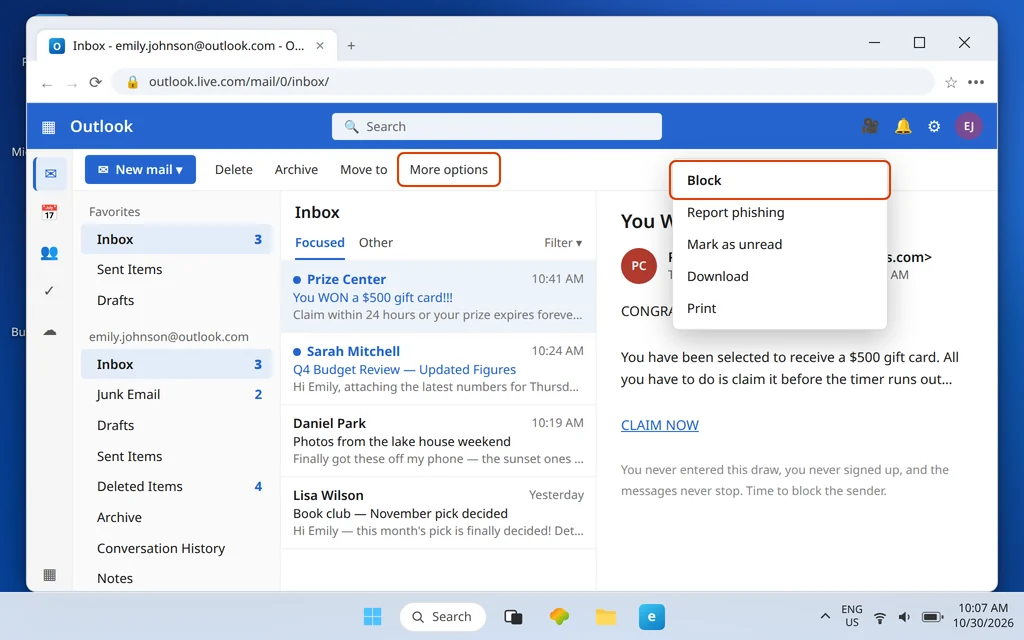Close the Inbox browser tab
Image resolution: width=1024 pixels, height=640 pixels.
click(320, 46)
